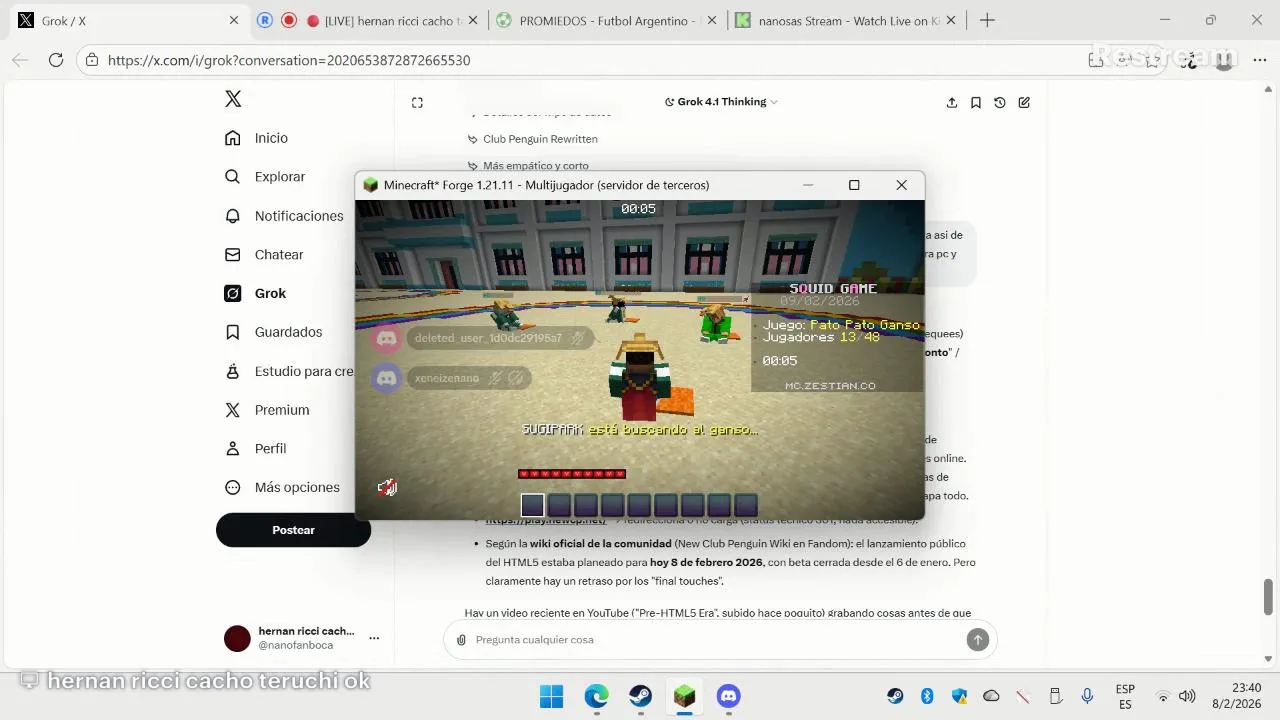Viewport: 1280px width, 720px height.
Task: Click the browser address bar URL
Action: (x=289, y=60)
